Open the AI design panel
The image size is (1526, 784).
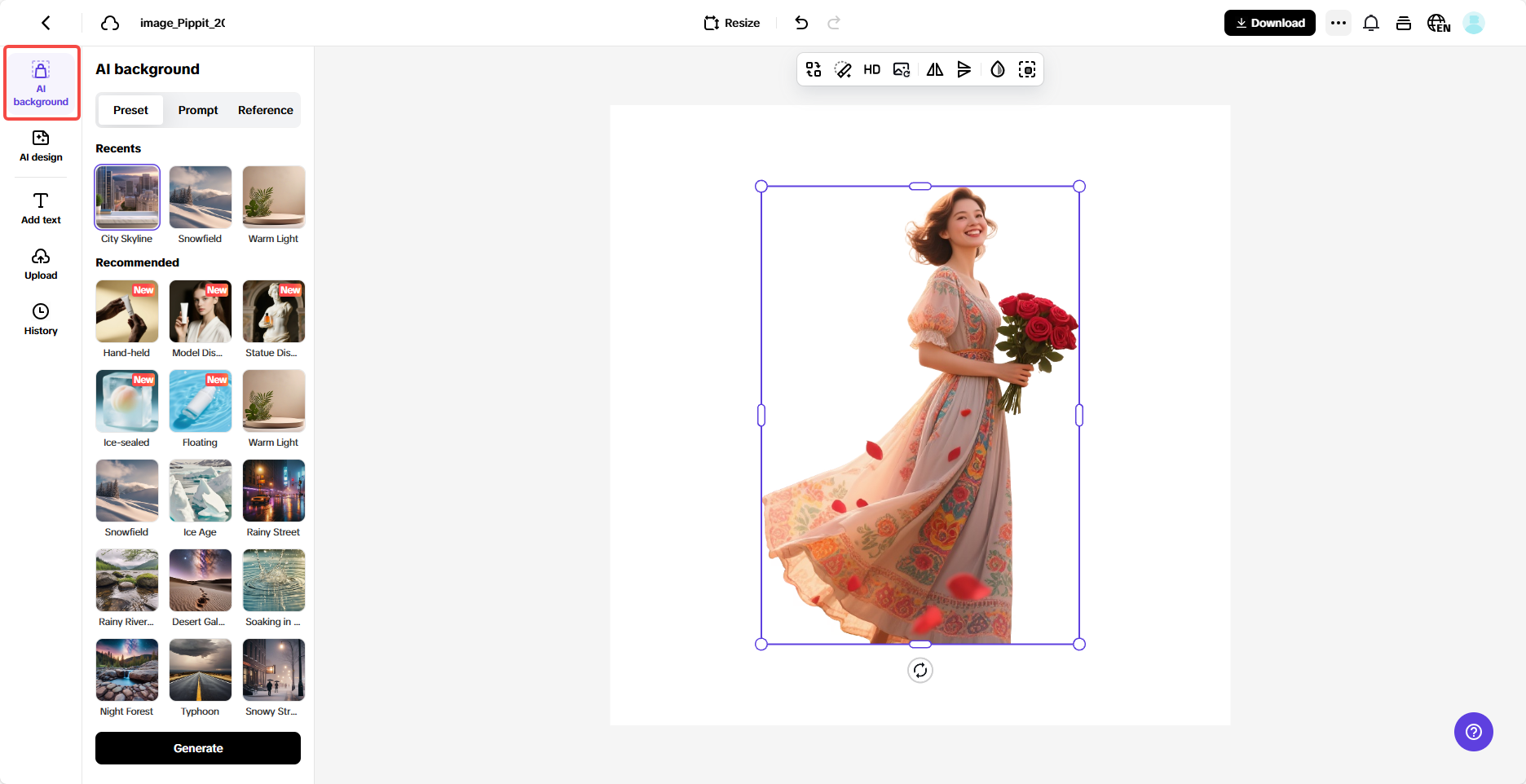tap(41, 147)
